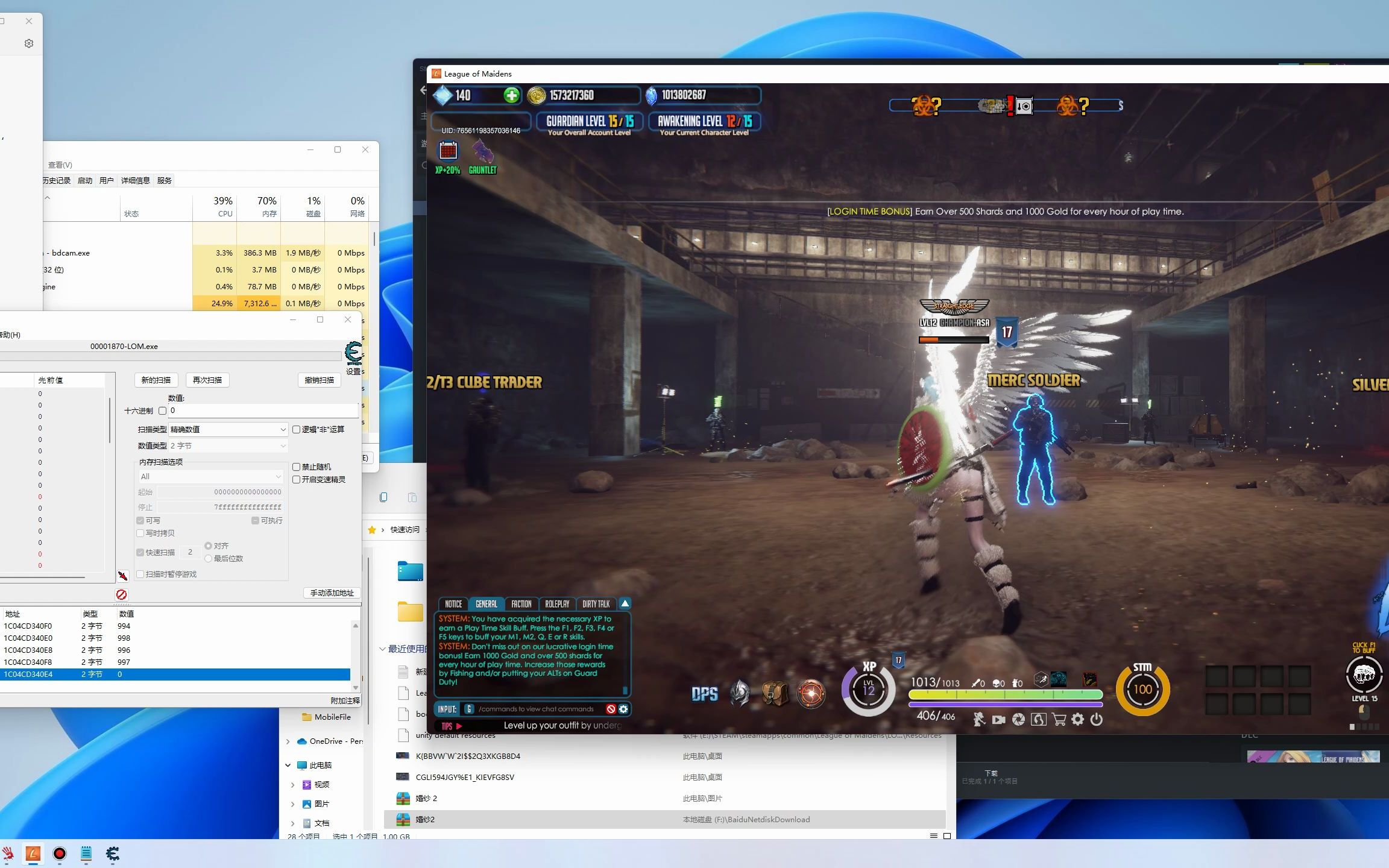Screen dimensions: 1389x868
Task: Click the game health bar
Action: pyautogui.click(x=1006, y=694)
